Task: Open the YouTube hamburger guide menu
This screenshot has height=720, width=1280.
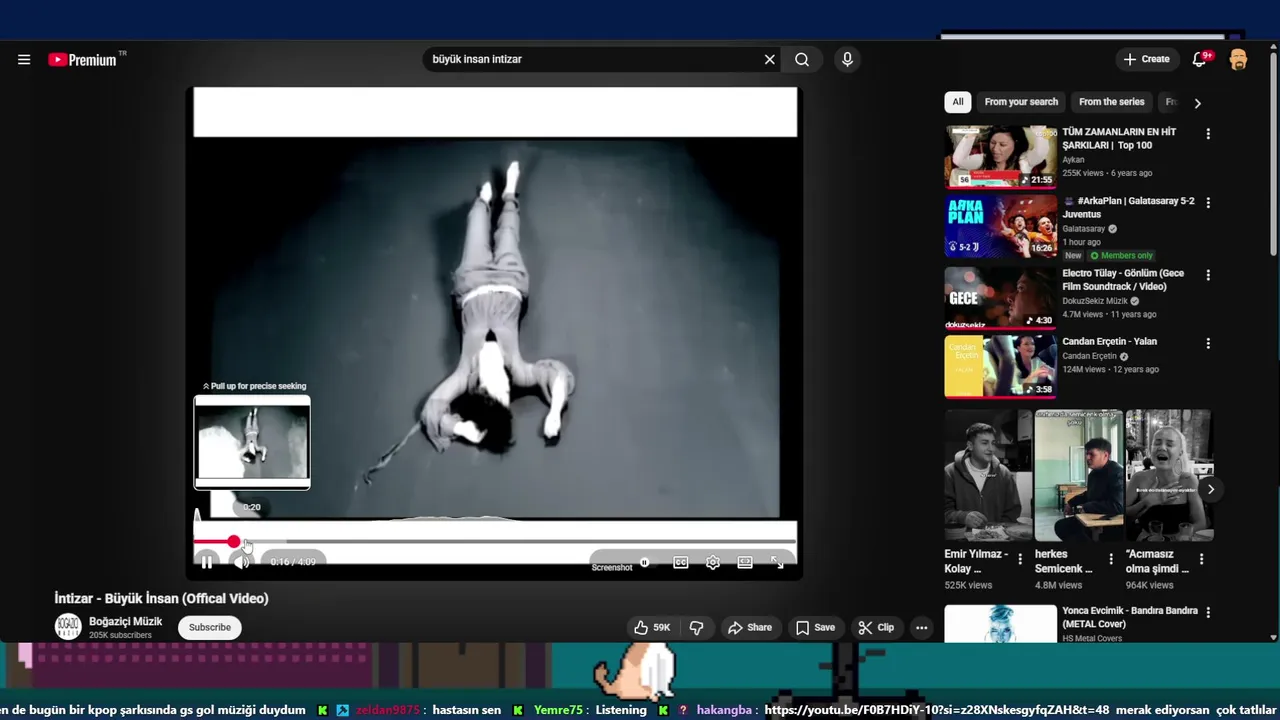Action: 24,59
